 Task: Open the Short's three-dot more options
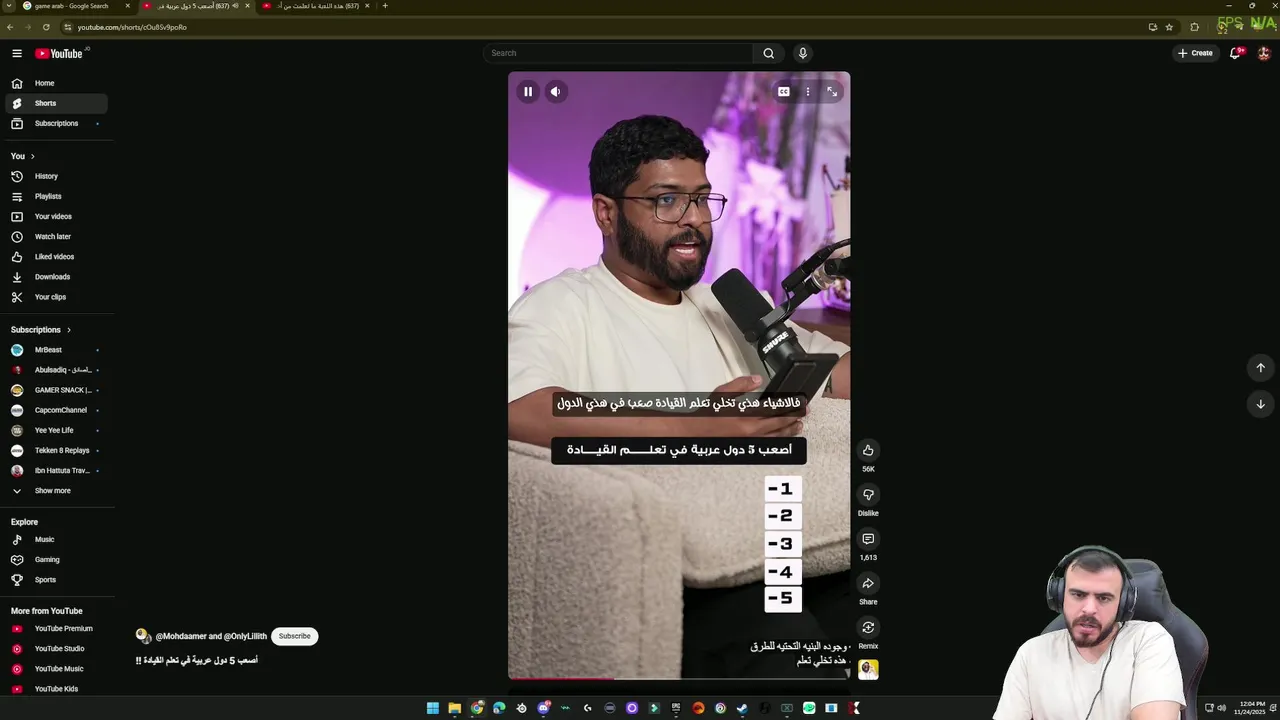pos(808,91)
